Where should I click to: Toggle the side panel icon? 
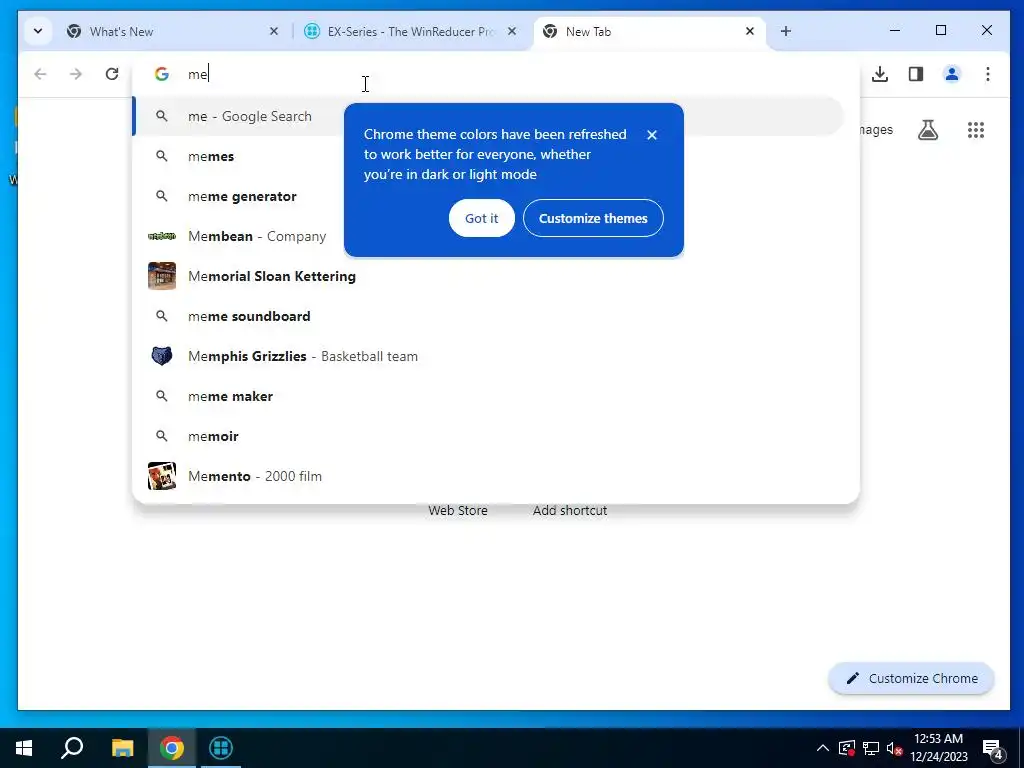point(916,74)
